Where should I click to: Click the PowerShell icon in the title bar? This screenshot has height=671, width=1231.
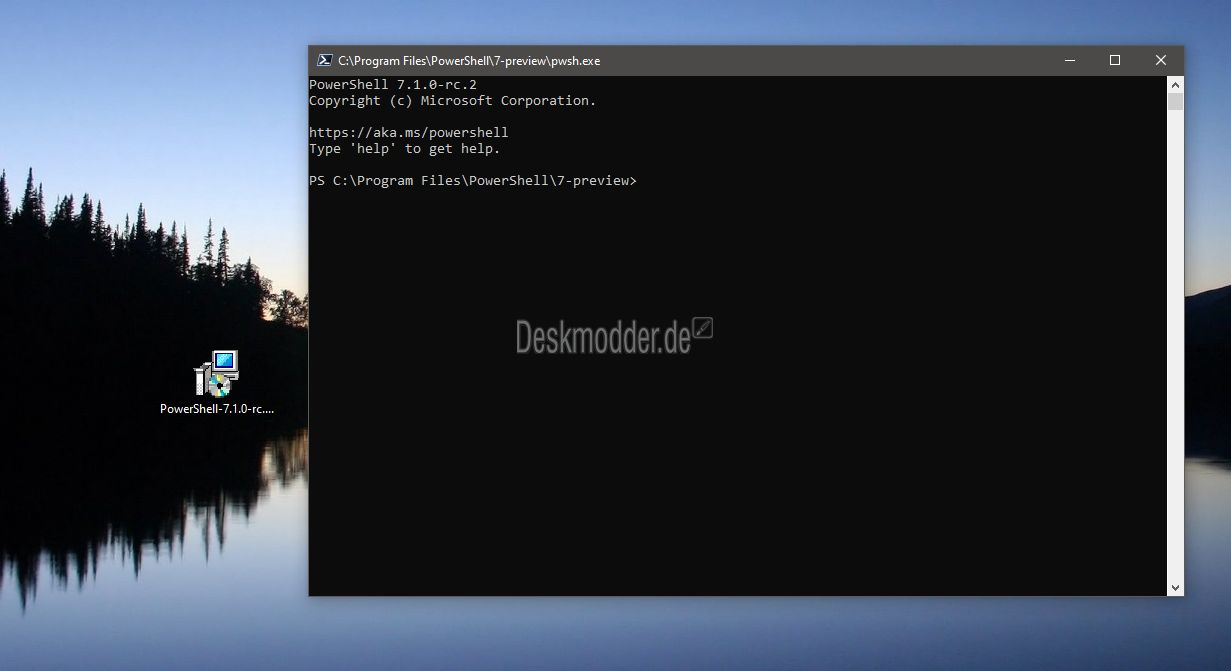325,60
